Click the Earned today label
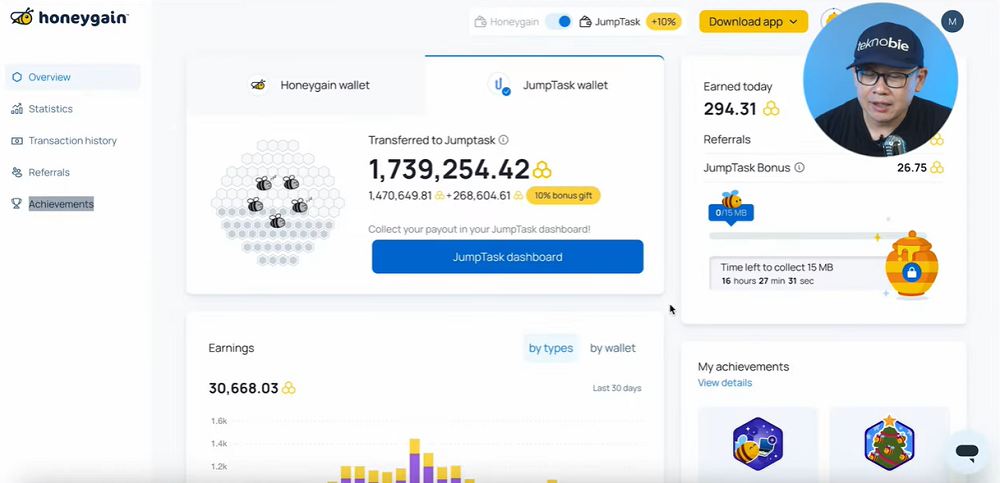This screenshot has height=483, width=1000. click(x=737, y=87)
